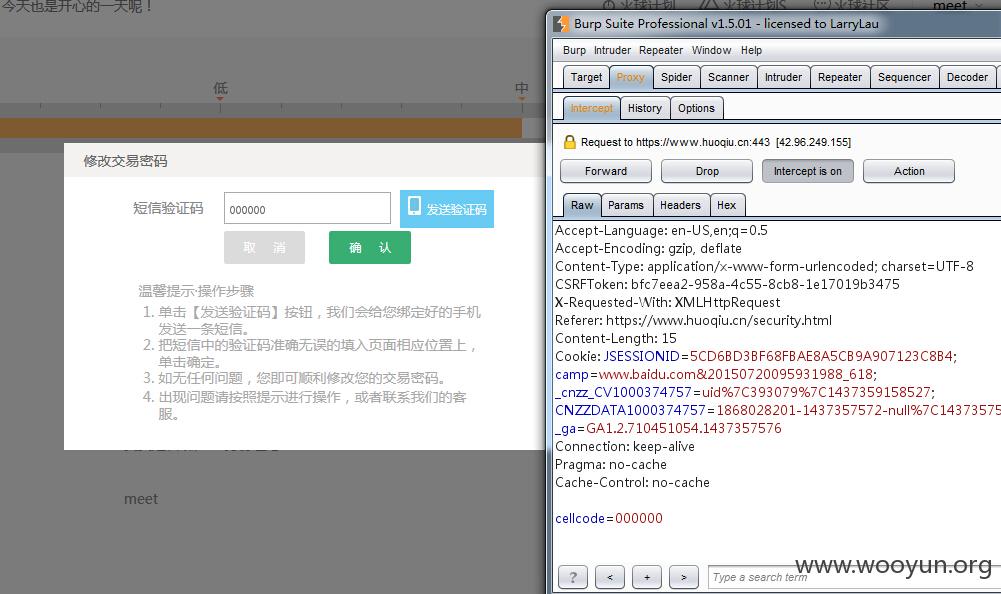Viewport: 1001px width, 594px height.
Task: Click the 修改交易密码 dialog title
Action: 125,161
